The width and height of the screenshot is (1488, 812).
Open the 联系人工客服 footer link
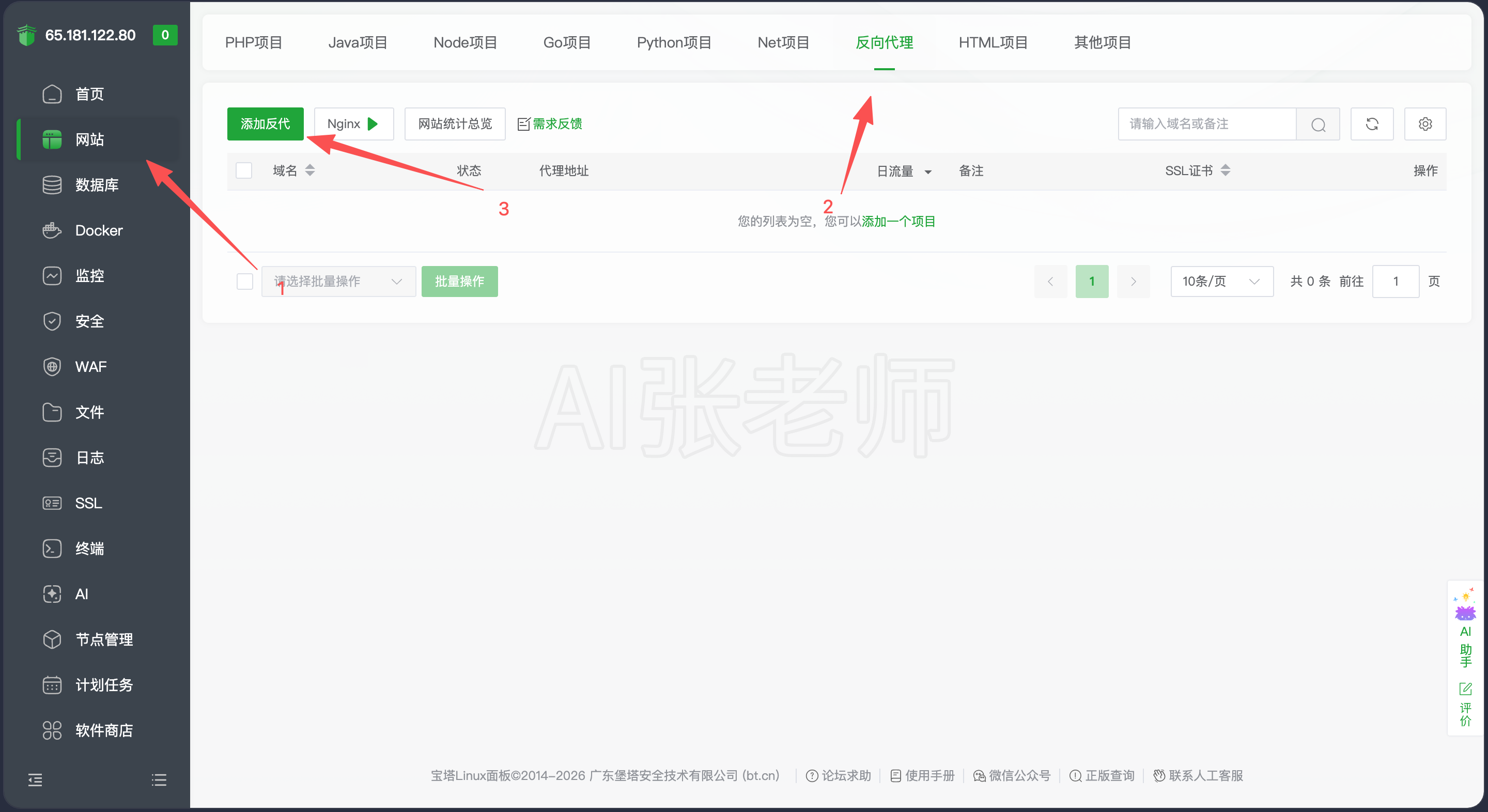pos(1198,776)
